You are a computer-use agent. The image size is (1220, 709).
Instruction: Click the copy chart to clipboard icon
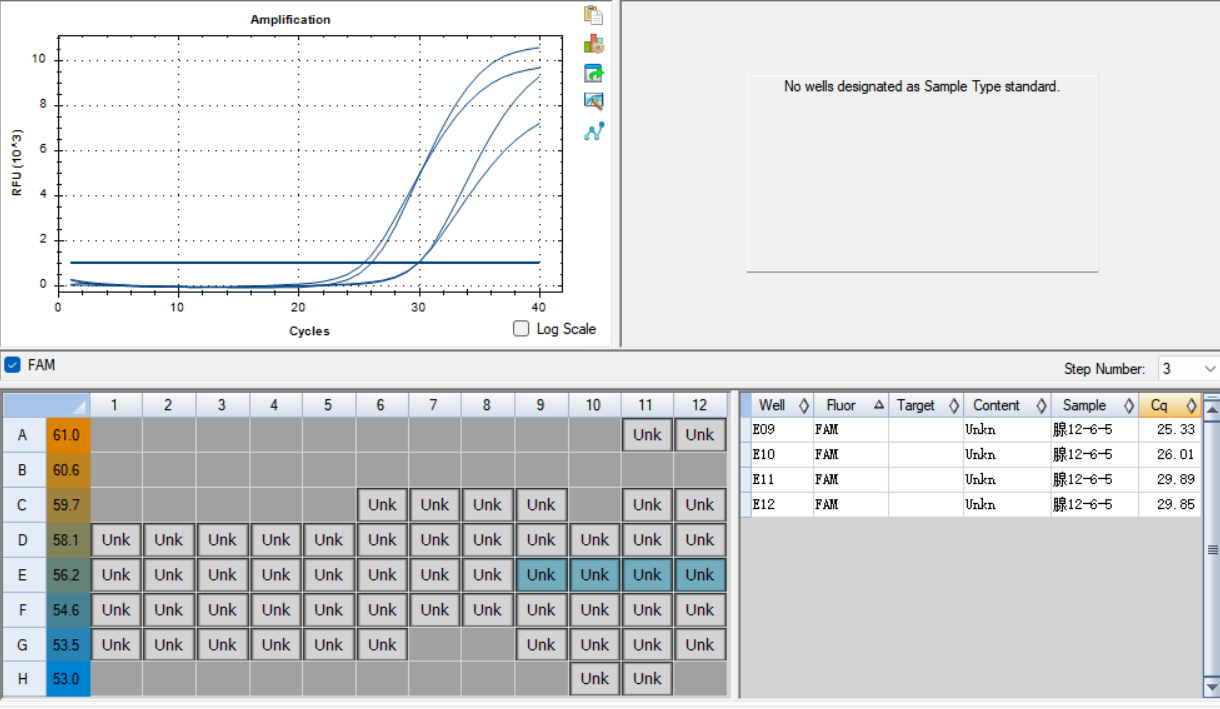tap(594, 15)
